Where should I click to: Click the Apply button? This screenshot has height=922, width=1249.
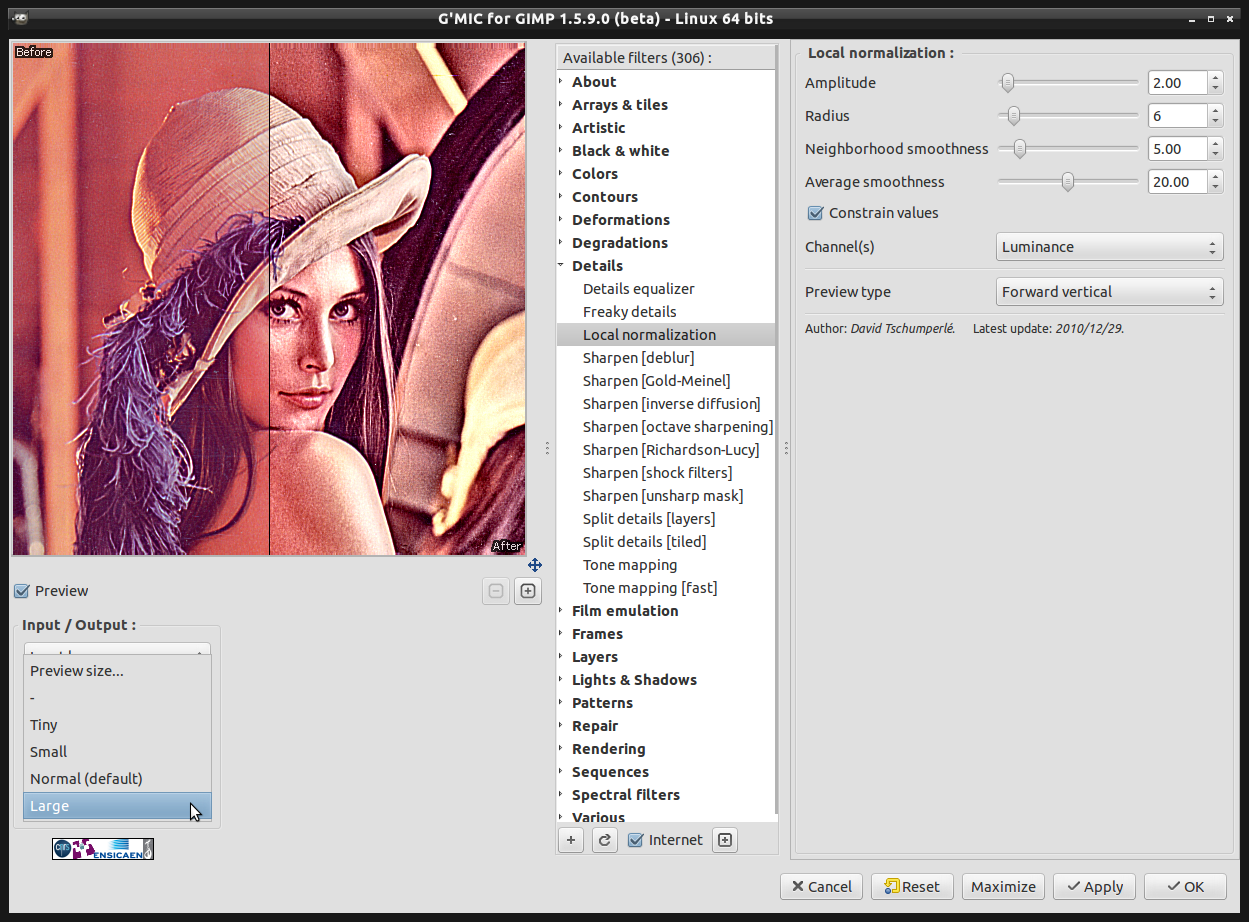coord(1095,887)
